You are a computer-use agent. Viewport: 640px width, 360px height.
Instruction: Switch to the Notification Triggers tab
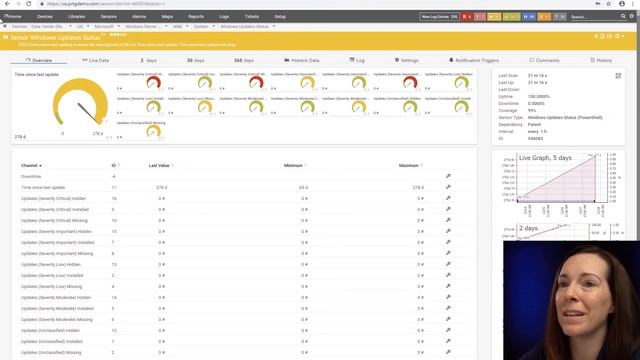pos(473,60)
